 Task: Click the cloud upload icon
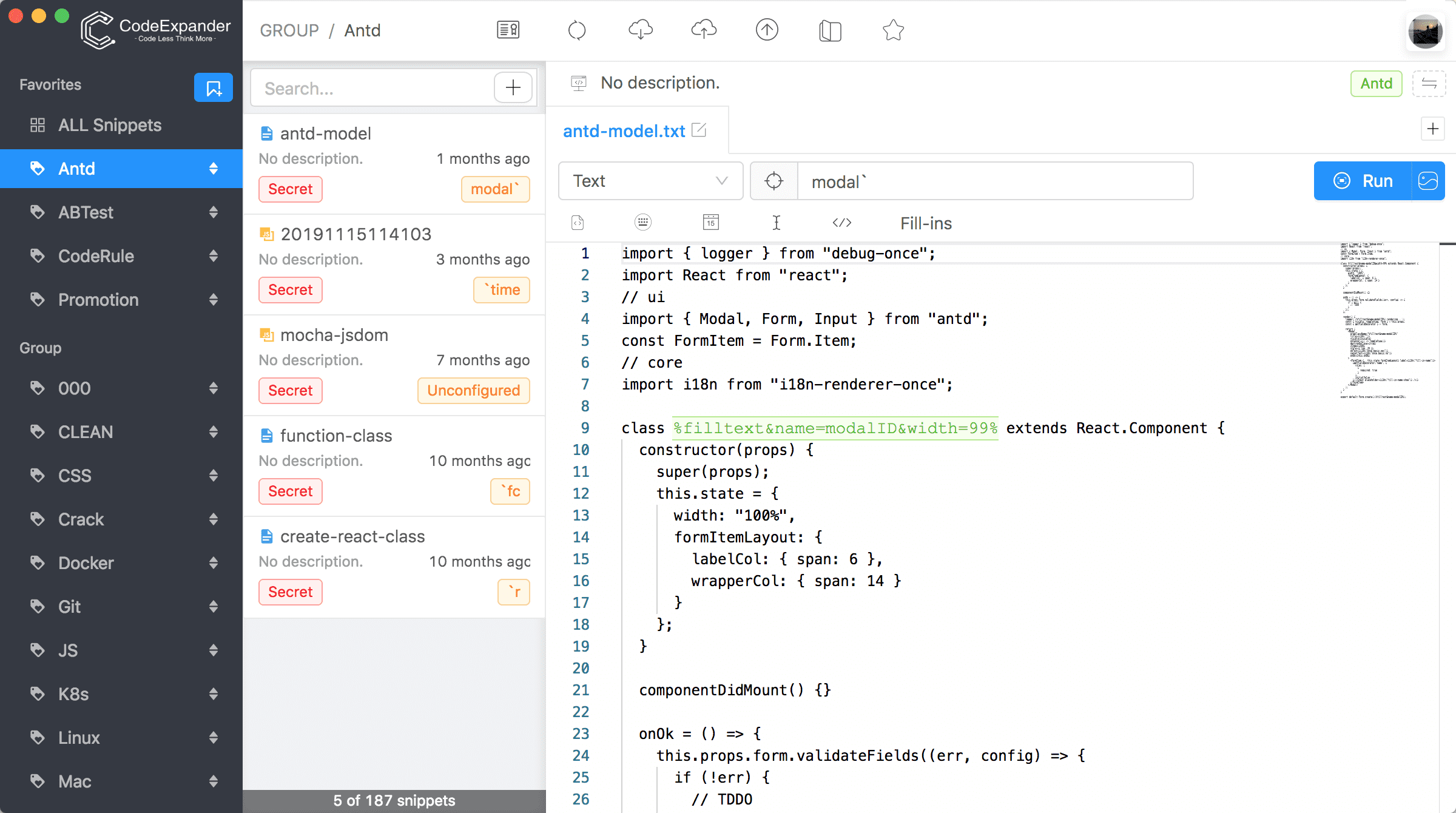[704, 30]
